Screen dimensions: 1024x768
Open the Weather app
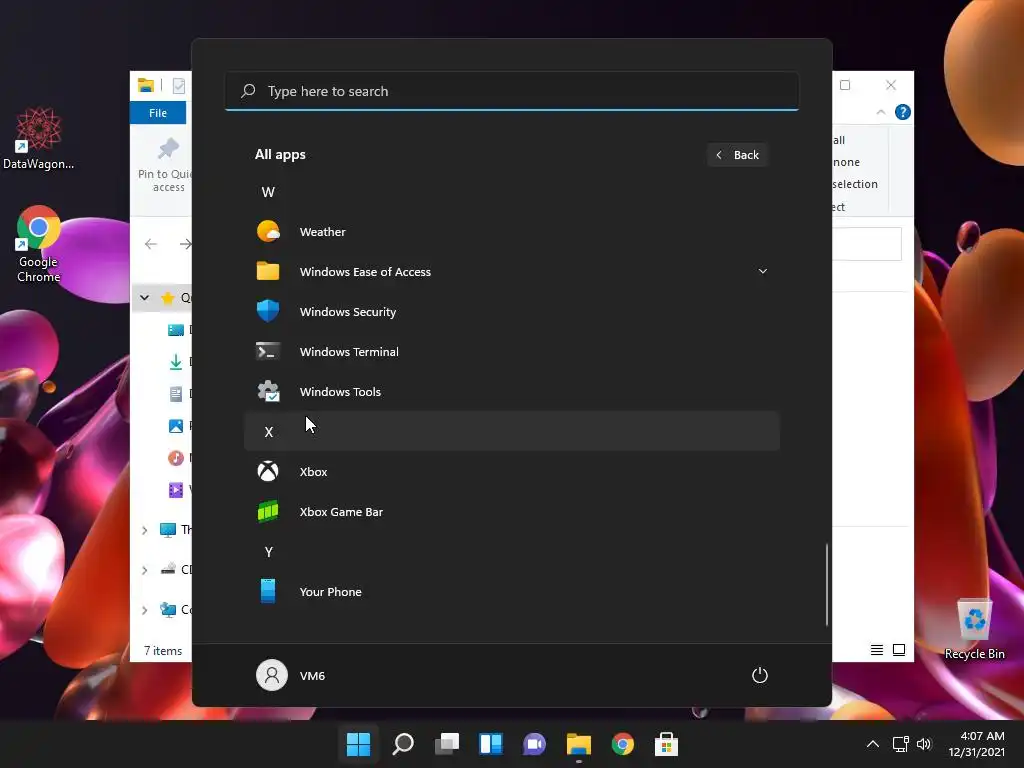pos(511,232)
